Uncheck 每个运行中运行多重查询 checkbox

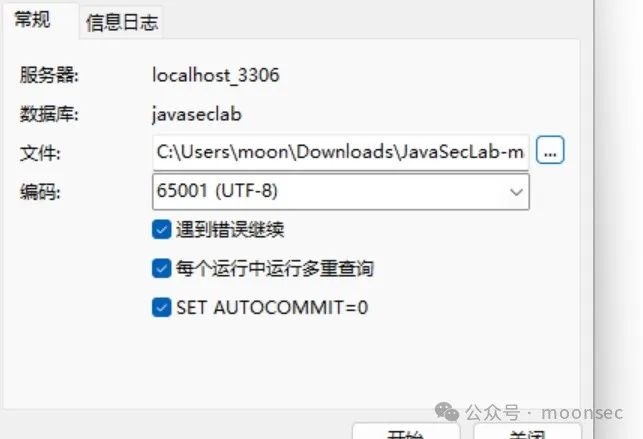click(162, 268)
